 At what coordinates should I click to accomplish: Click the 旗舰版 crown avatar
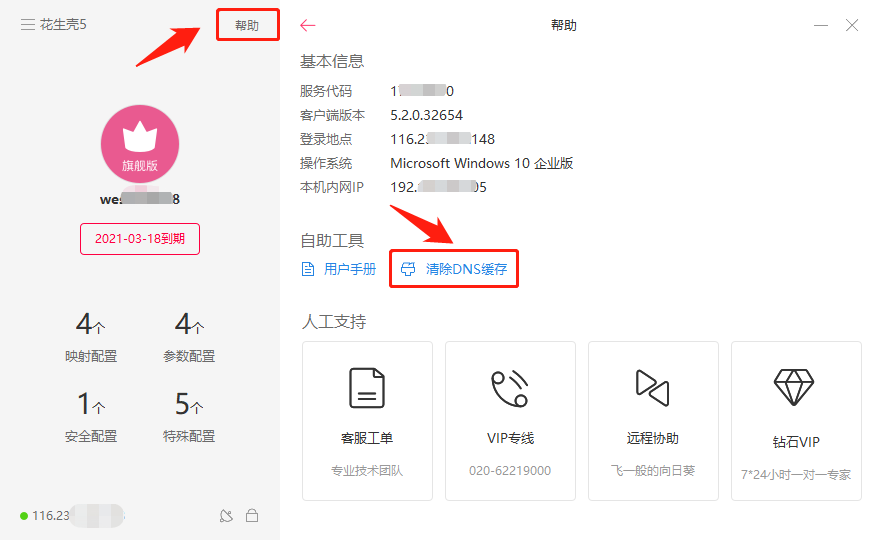(140, 144)
